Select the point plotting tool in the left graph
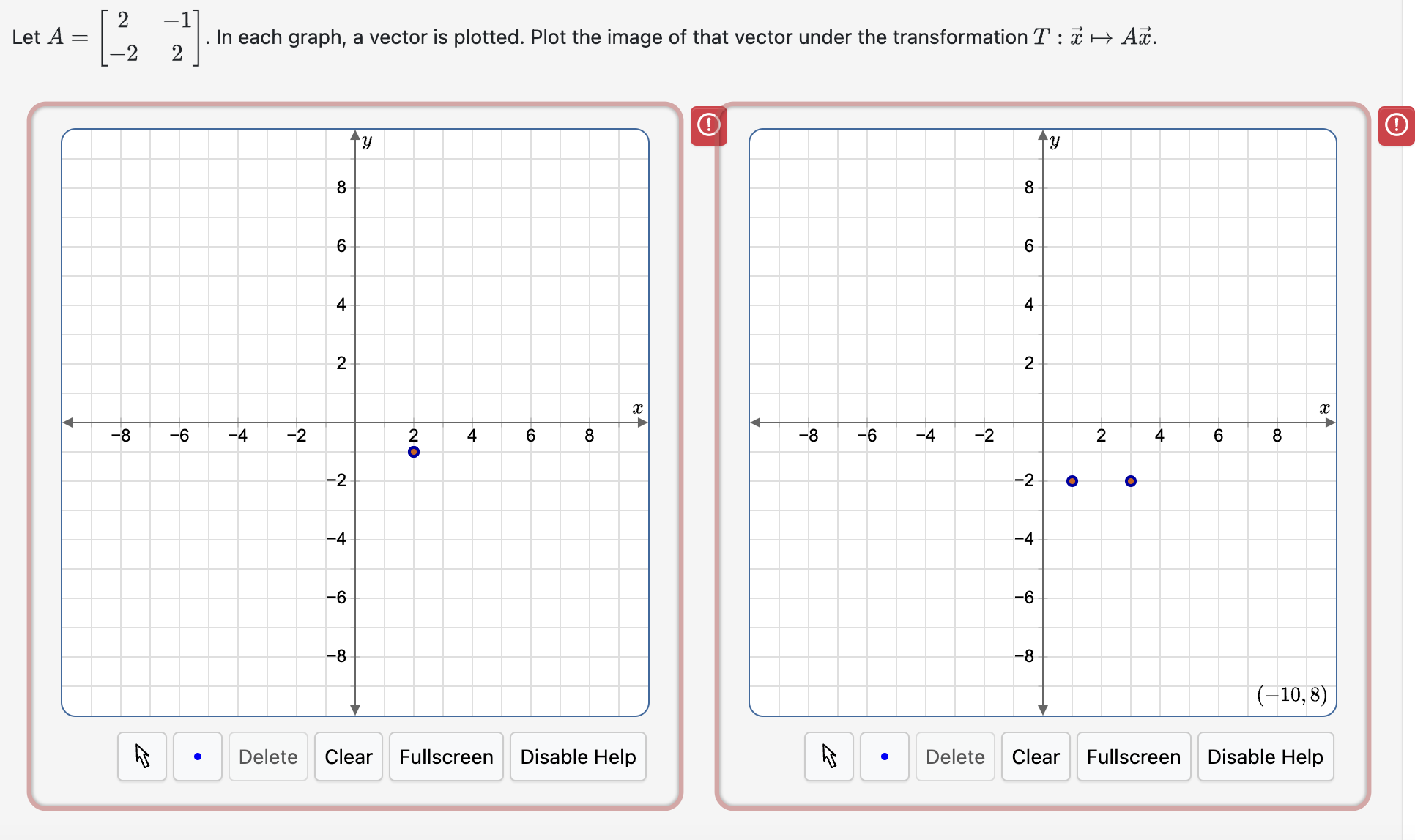The height and width of the screenshot is (840, 1415). (x=197, y=757)
